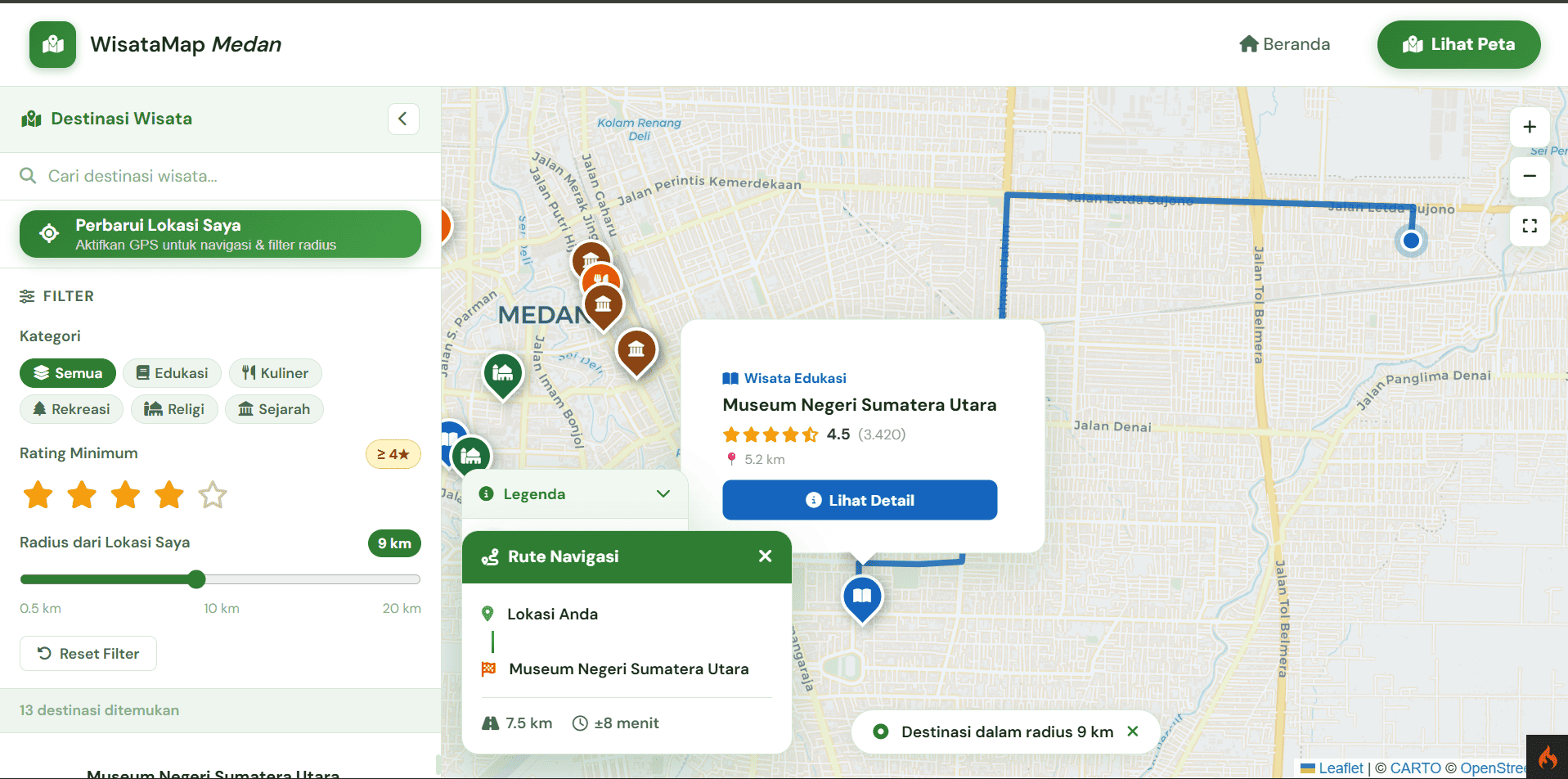Click the 13 destinasi ditemukan text
This screenshot has height=779, width=1568.
tap(99, 710)
